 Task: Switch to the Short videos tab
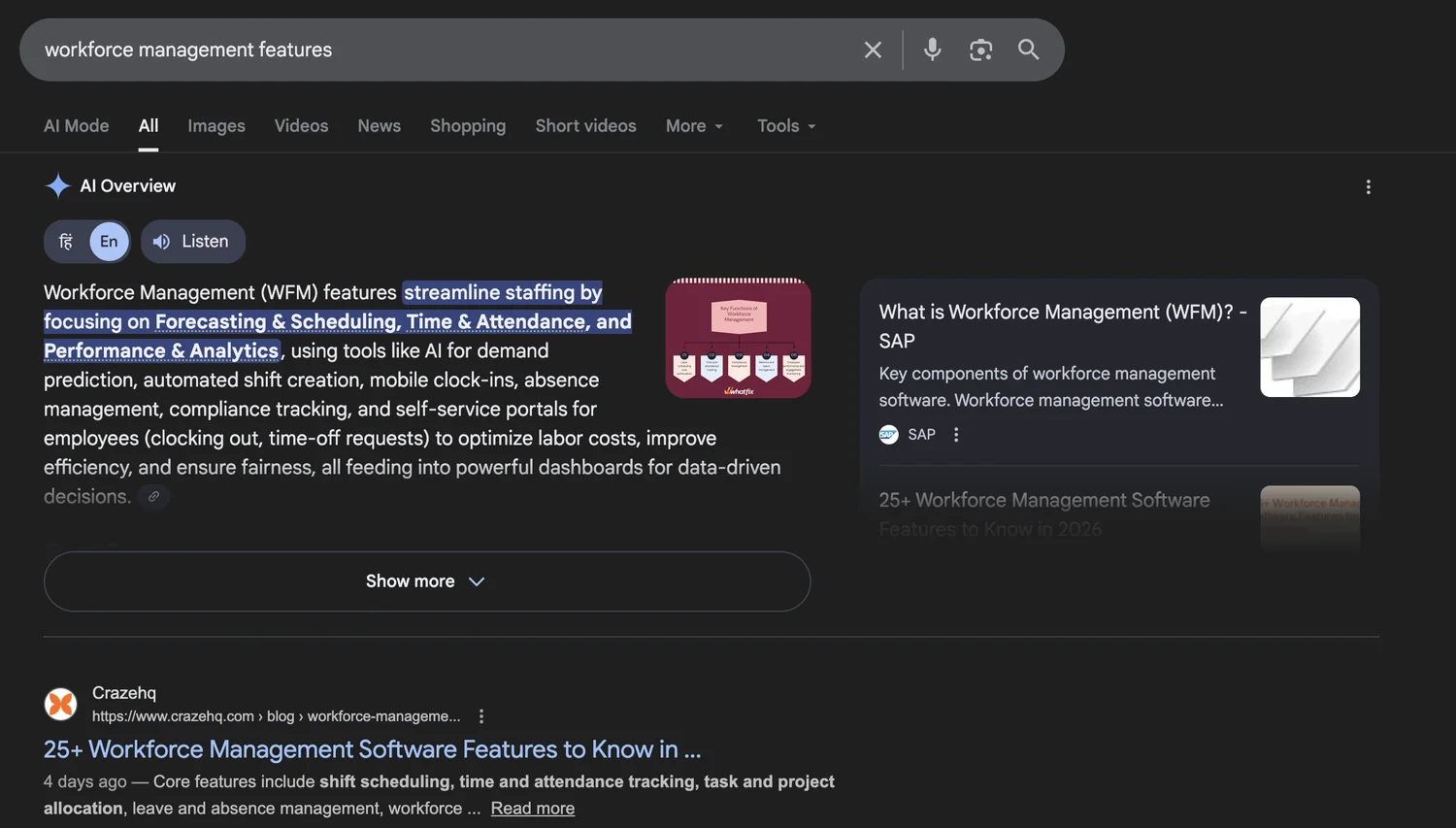pos(586,126)
